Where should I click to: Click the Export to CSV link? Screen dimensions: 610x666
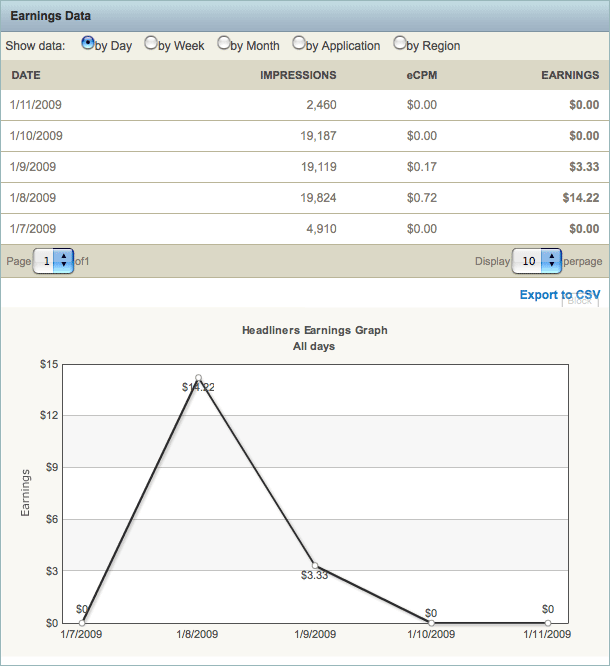point(559,295)
